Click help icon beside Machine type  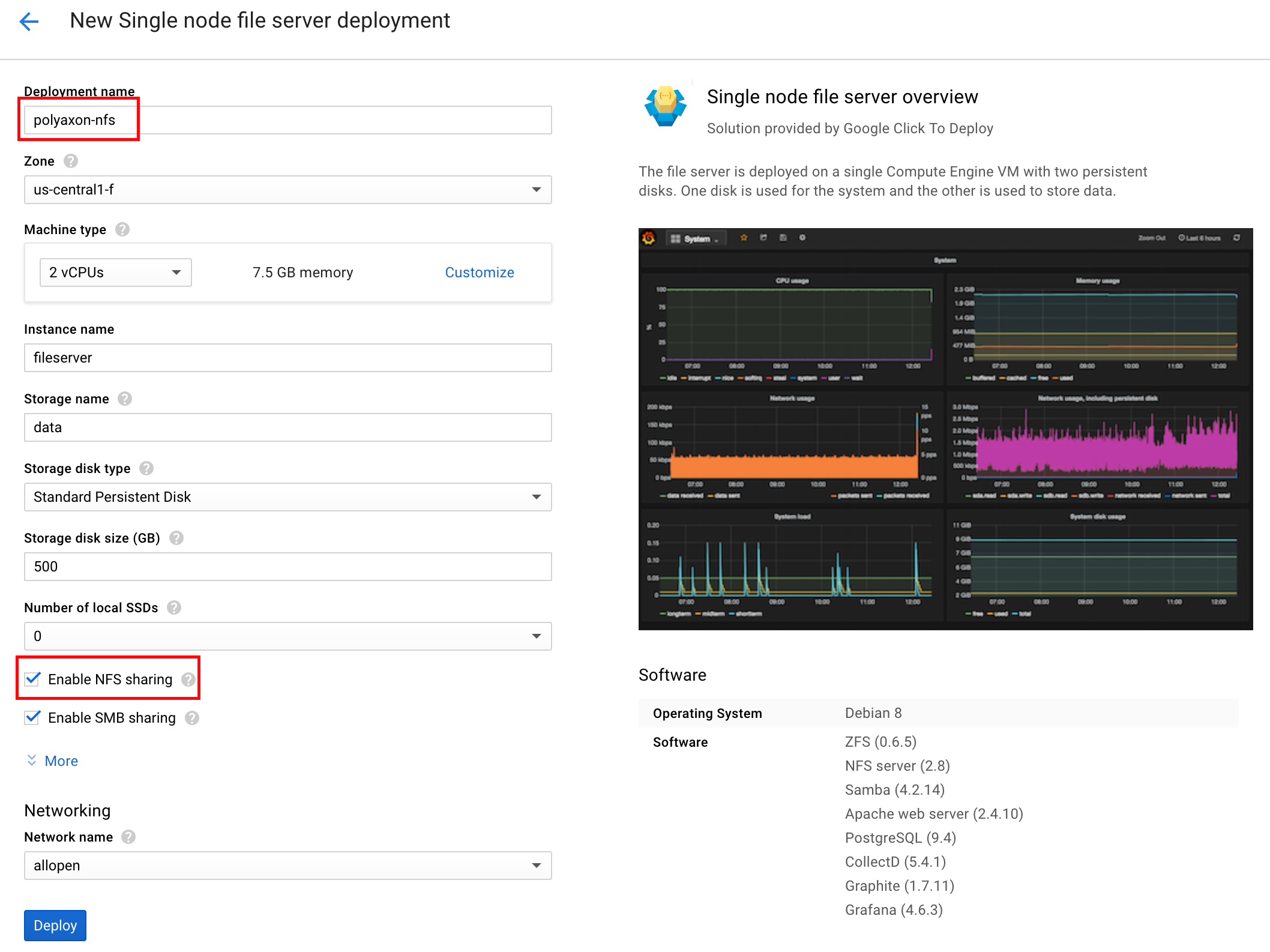[x=122, y=229]
